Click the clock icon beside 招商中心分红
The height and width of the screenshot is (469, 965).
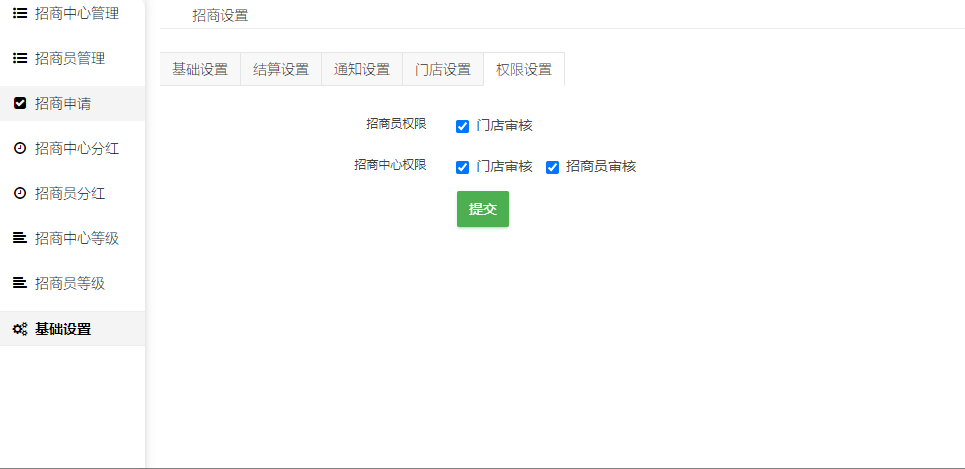[19, 149]
